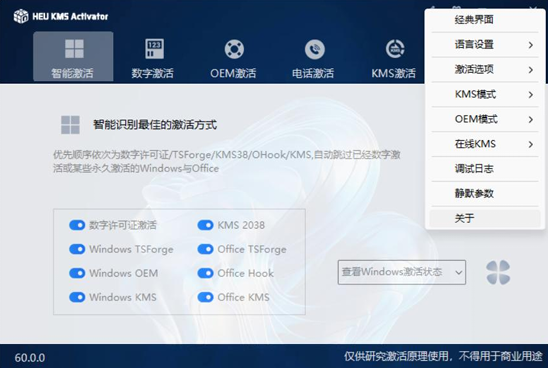The width and height of the screenshot is (548, 368).
Task: Expand the 在线KMS submenu arrow
Action: click(x=531, y=144)
